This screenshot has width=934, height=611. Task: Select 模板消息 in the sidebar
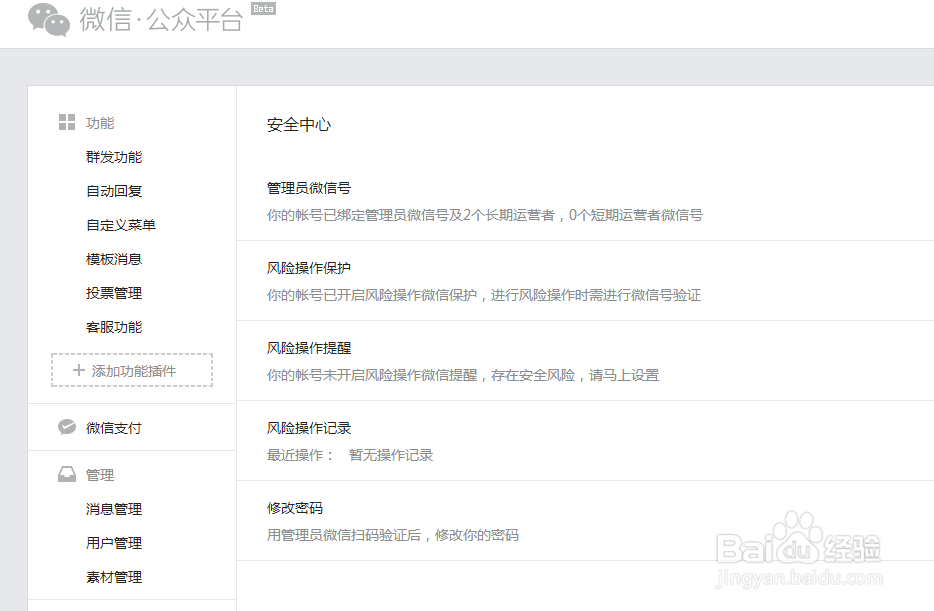(x=113, y=258)
